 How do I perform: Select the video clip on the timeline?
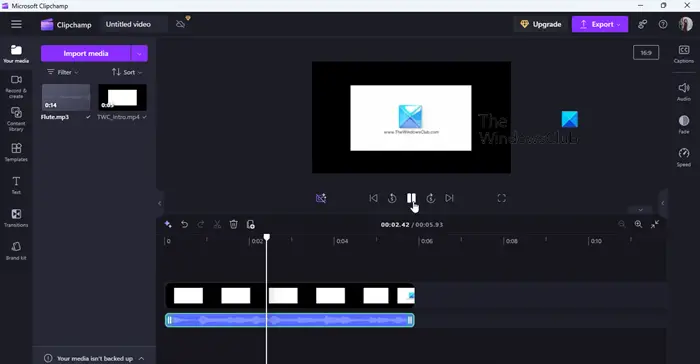[290, 296]
